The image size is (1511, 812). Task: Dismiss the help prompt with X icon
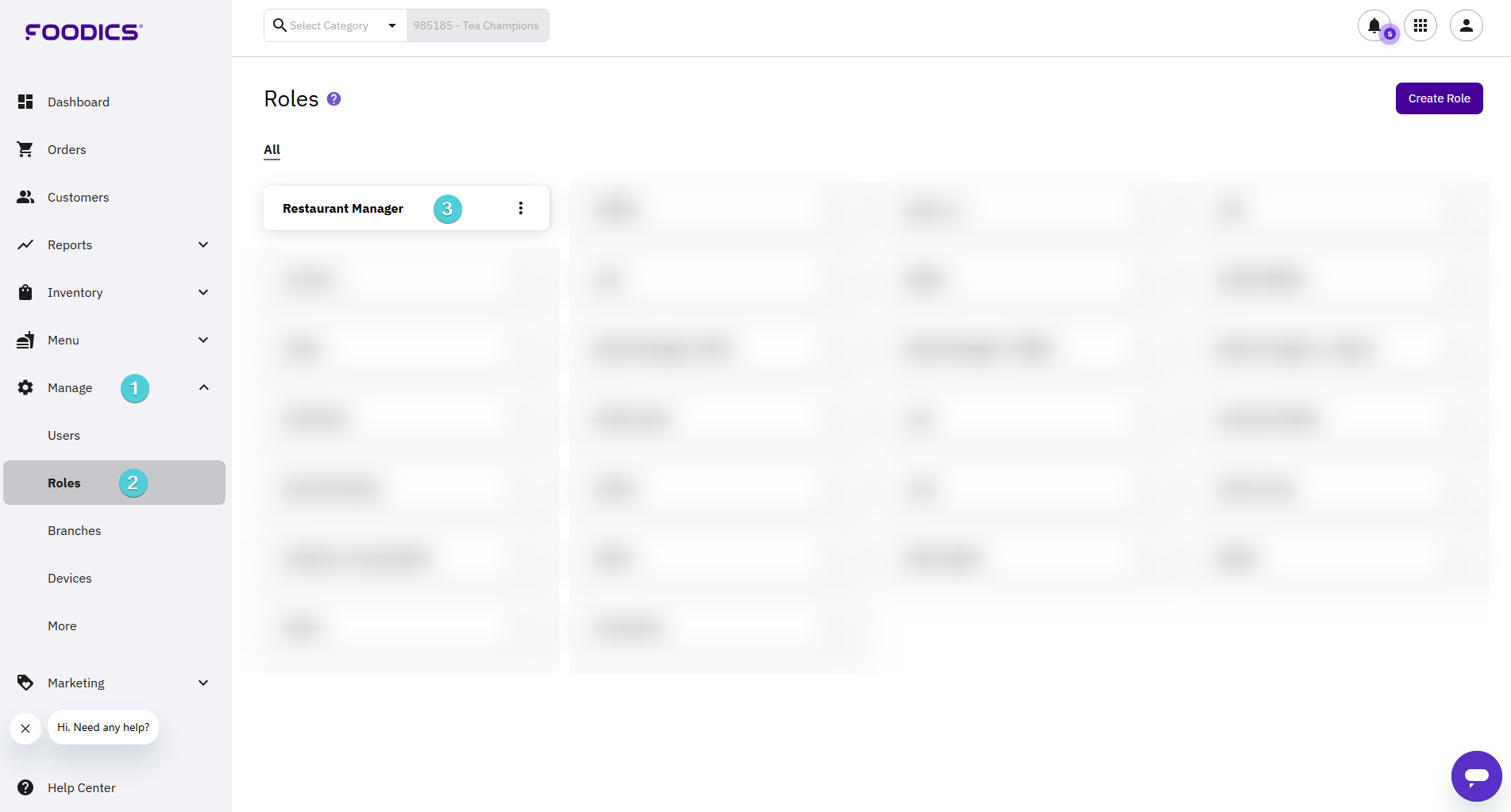click(x=25, y=728)
